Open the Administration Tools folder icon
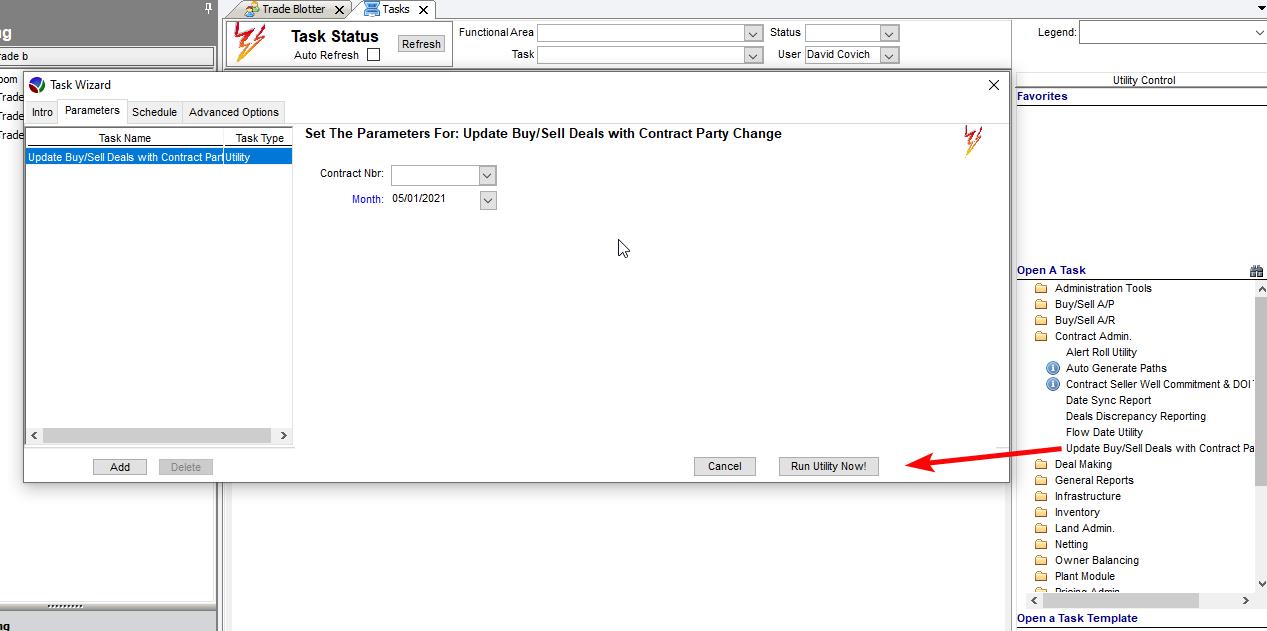The image size is (1267, 631). coord(1041,288)
